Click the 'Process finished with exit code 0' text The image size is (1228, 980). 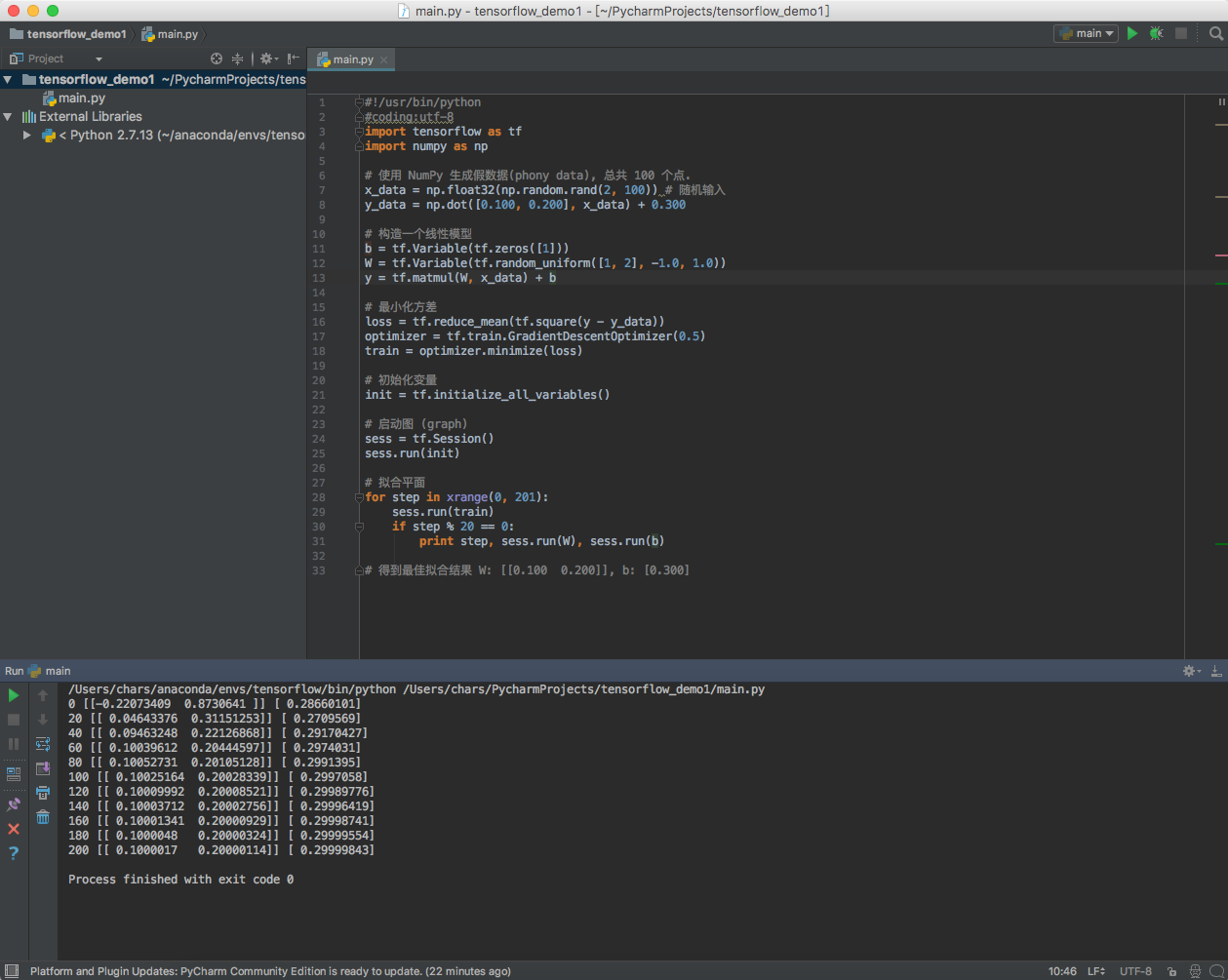[x=180, y=880]
